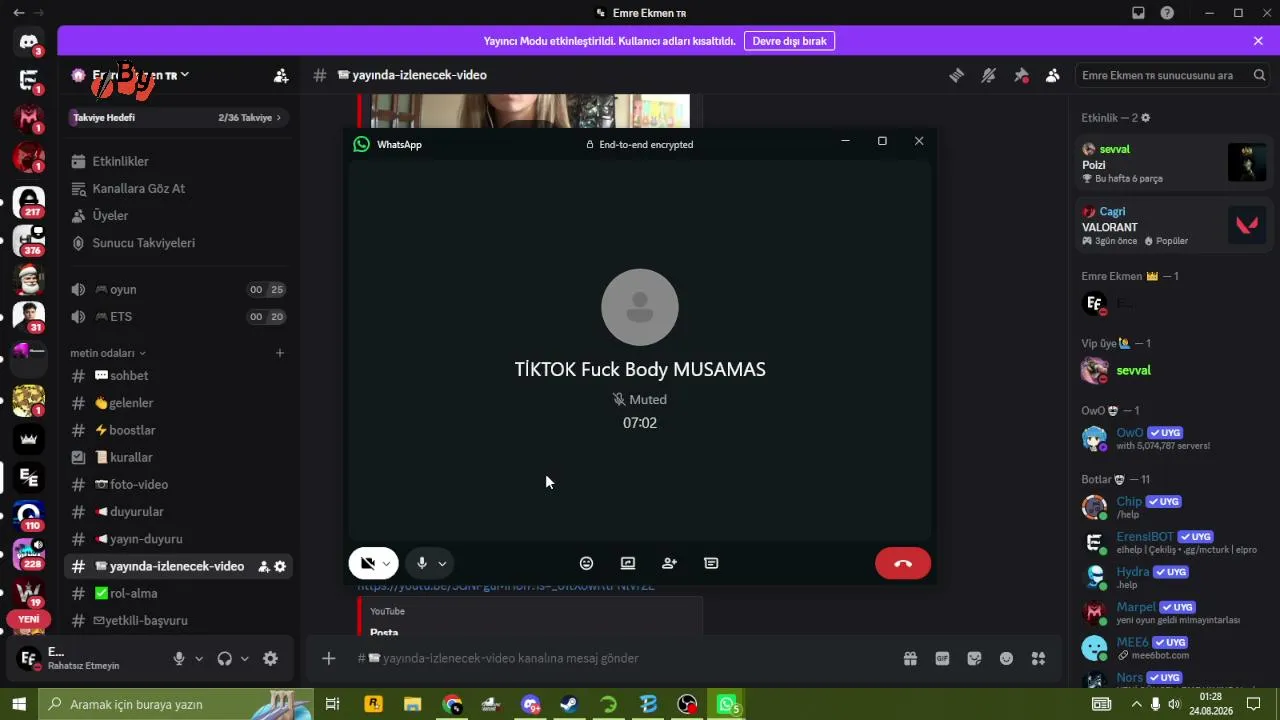Expand camera options arrow in WhatsApp call
This screenshot has width=1280, height=720.
click(x=386, y=563)
